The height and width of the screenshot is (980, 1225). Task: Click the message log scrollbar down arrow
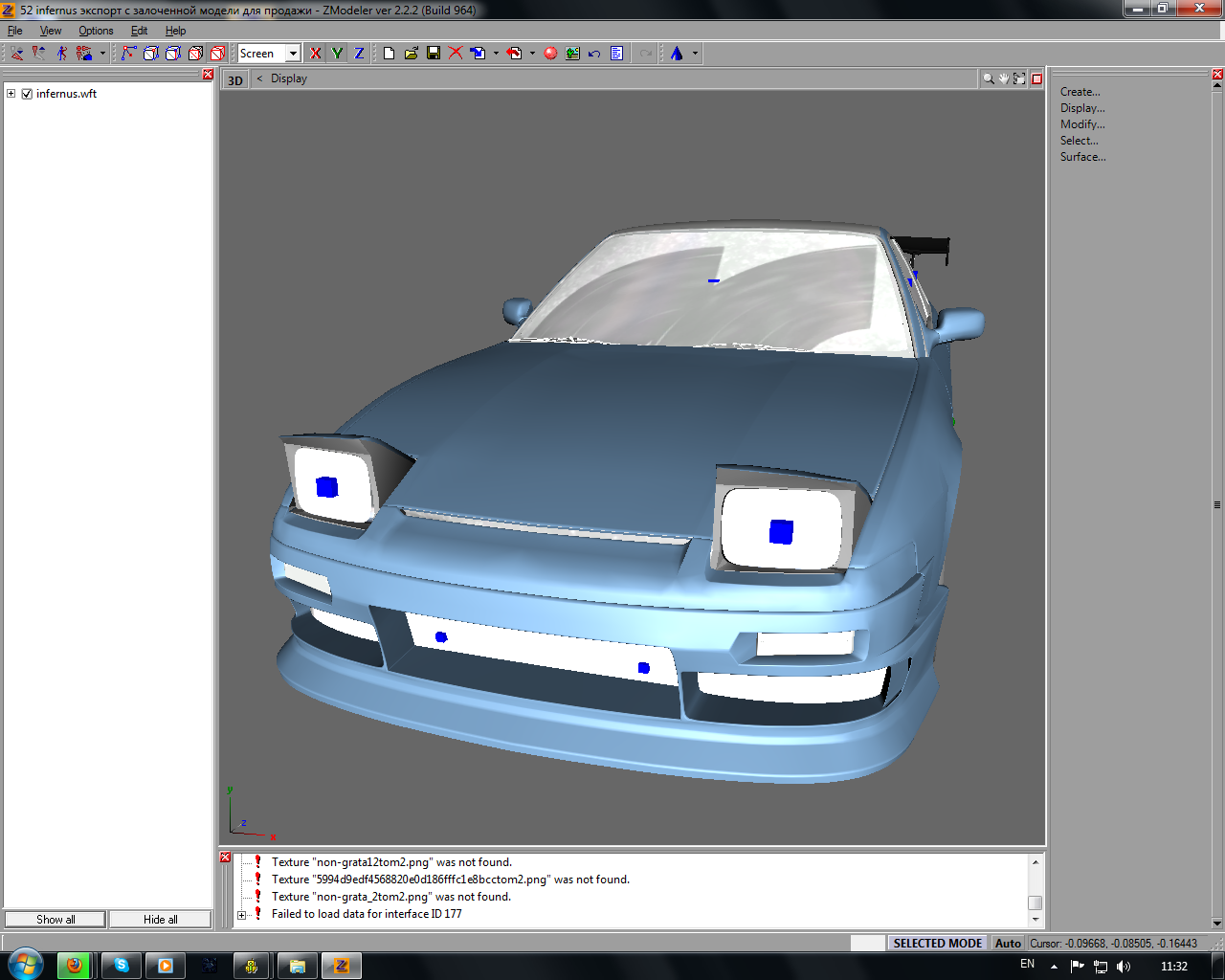[1036, 920]
